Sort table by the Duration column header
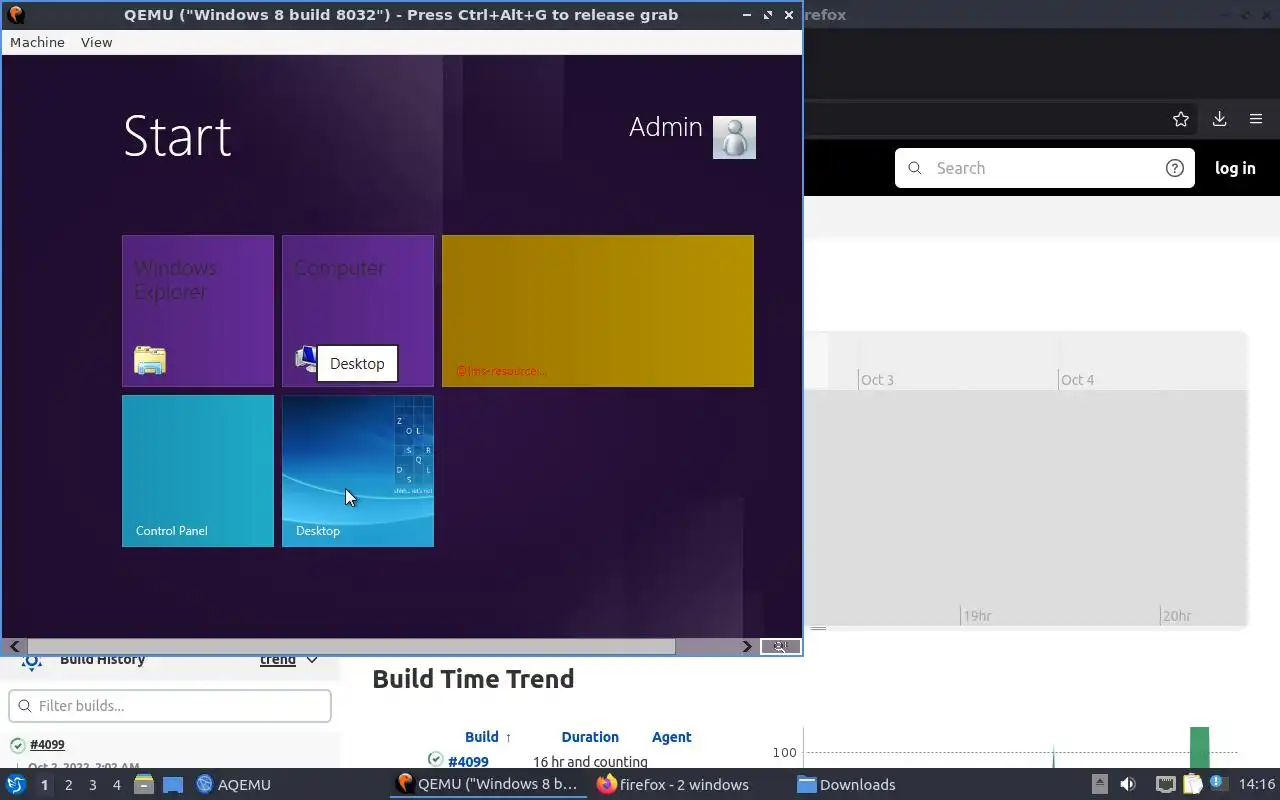The image size is (1280, 800). [x=590, y=737]
